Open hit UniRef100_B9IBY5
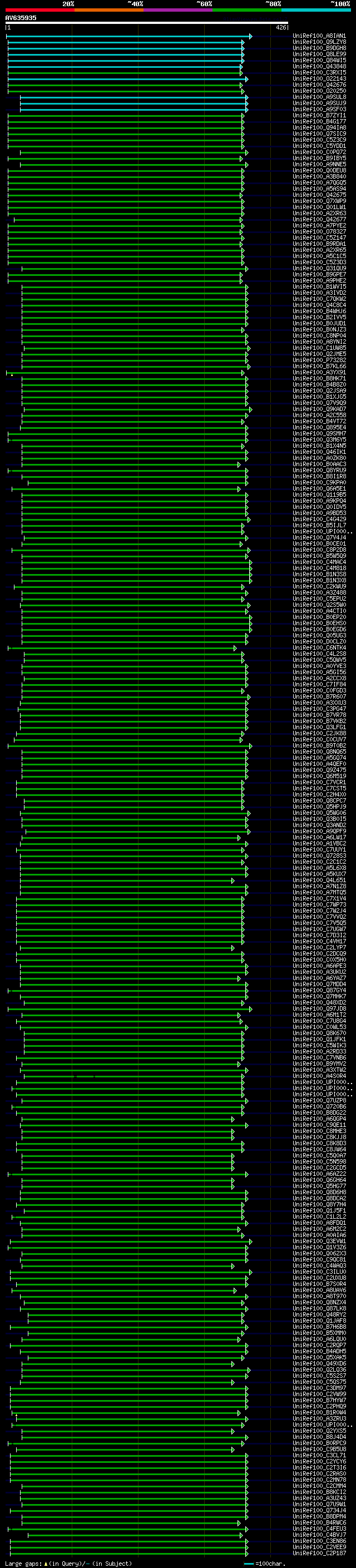The height and width of the screenshot is (1568, 356). pyautogui.click(x=319, y=159)
